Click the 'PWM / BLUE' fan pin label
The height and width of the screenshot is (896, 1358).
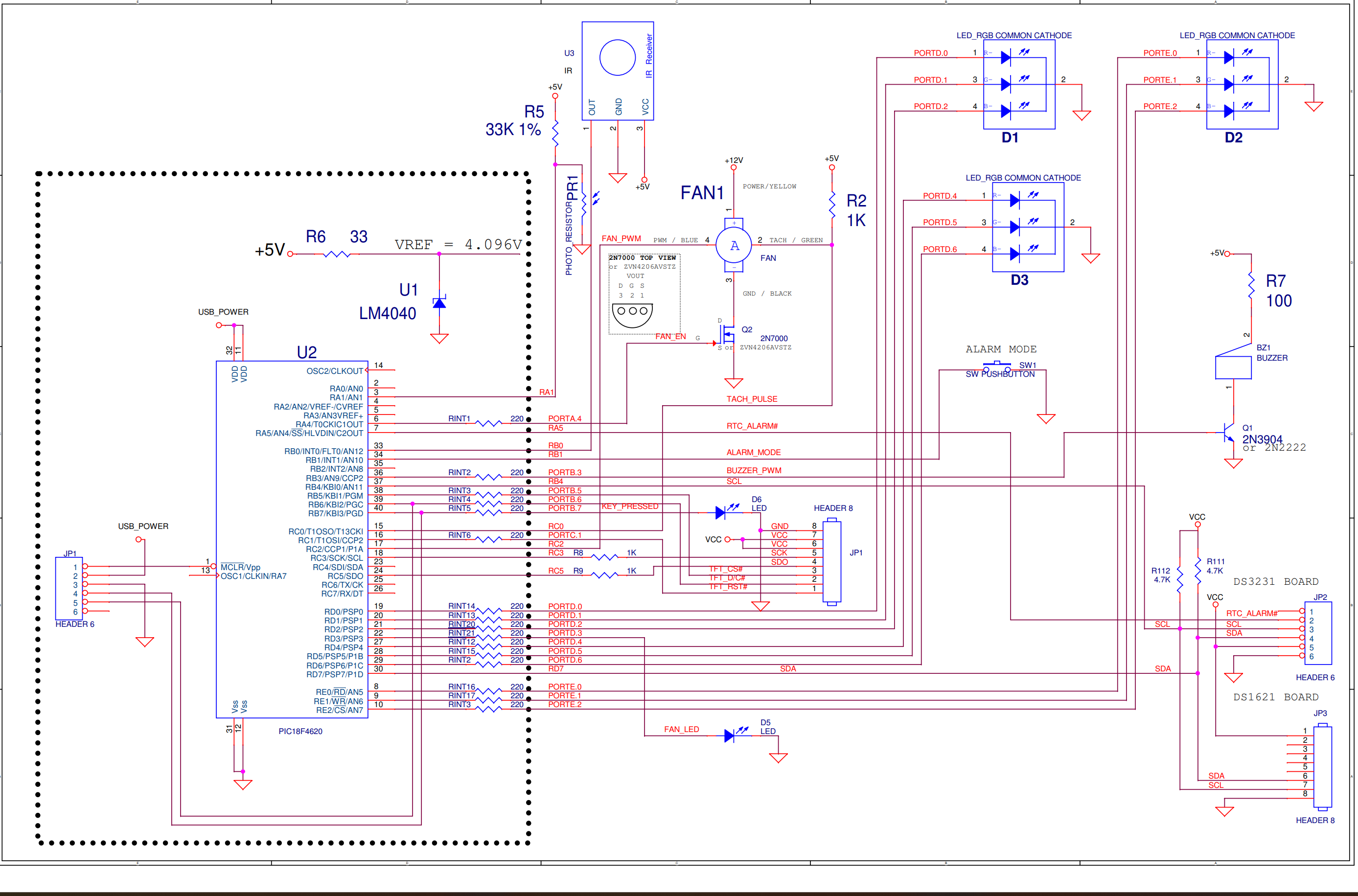point(676,240)
